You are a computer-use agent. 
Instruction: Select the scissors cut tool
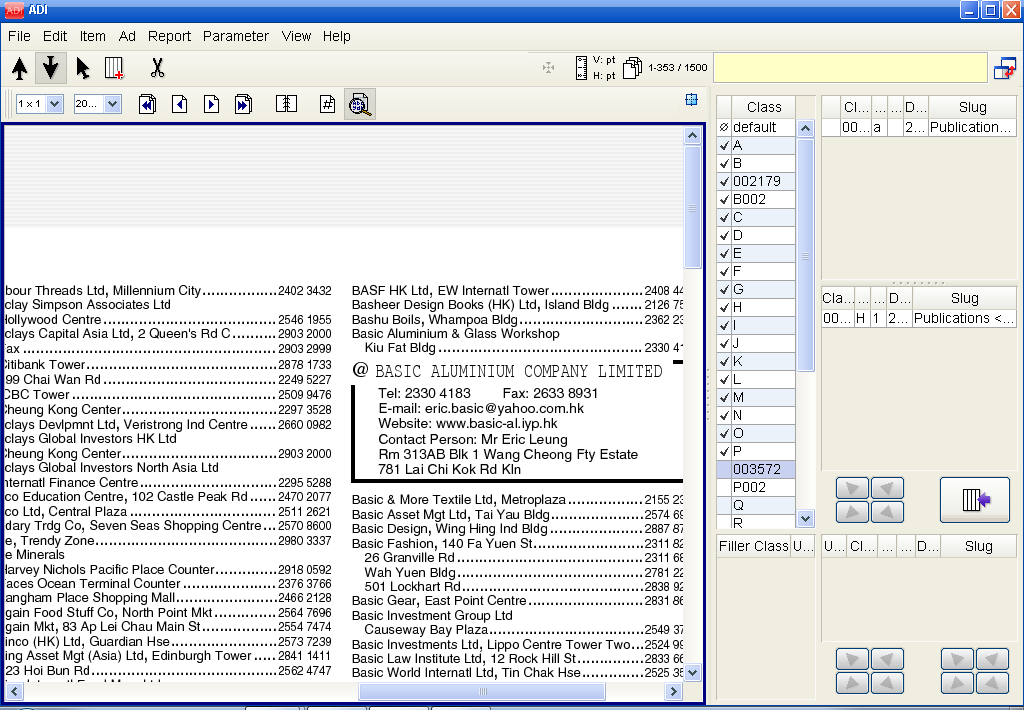(157, 68)
